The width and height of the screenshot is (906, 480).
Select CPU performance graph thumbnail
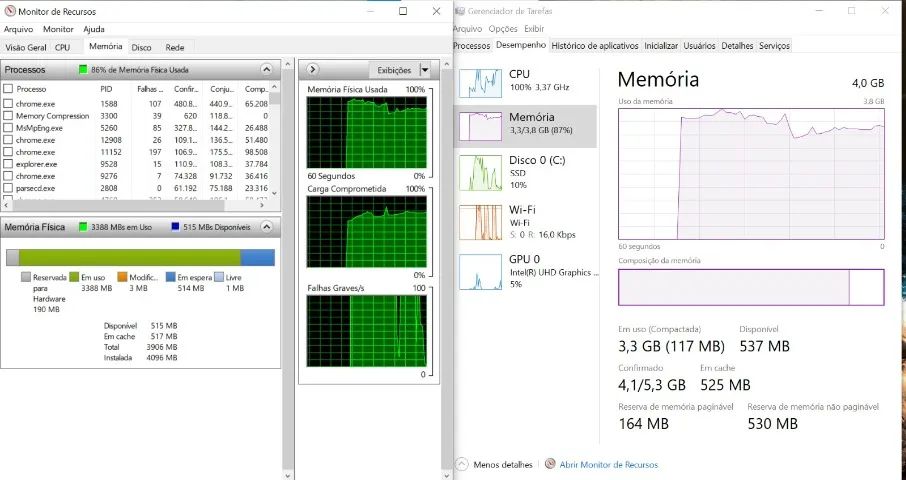coord(480,83)
